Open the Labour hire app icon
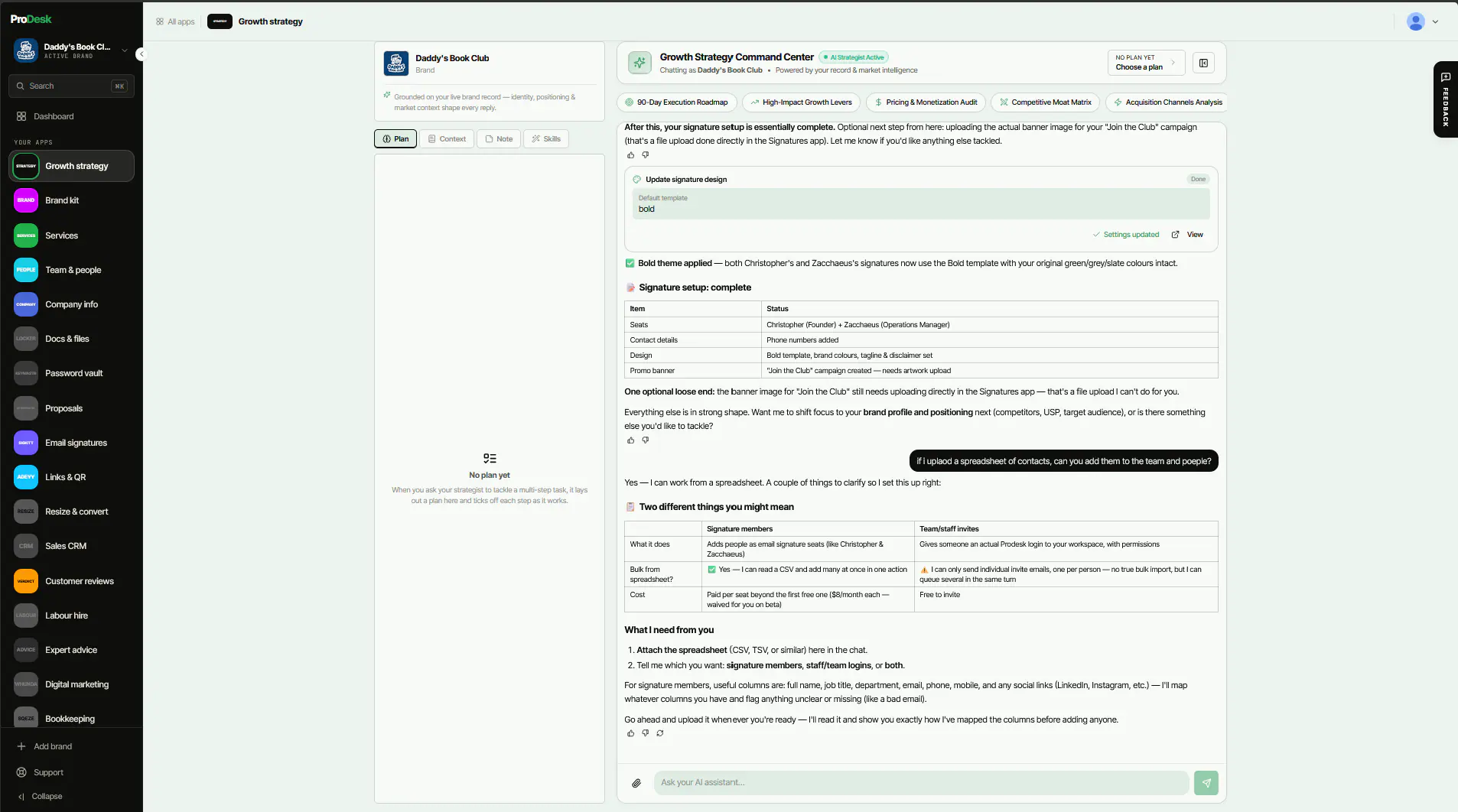1458x812 pixels. (26, 615)
